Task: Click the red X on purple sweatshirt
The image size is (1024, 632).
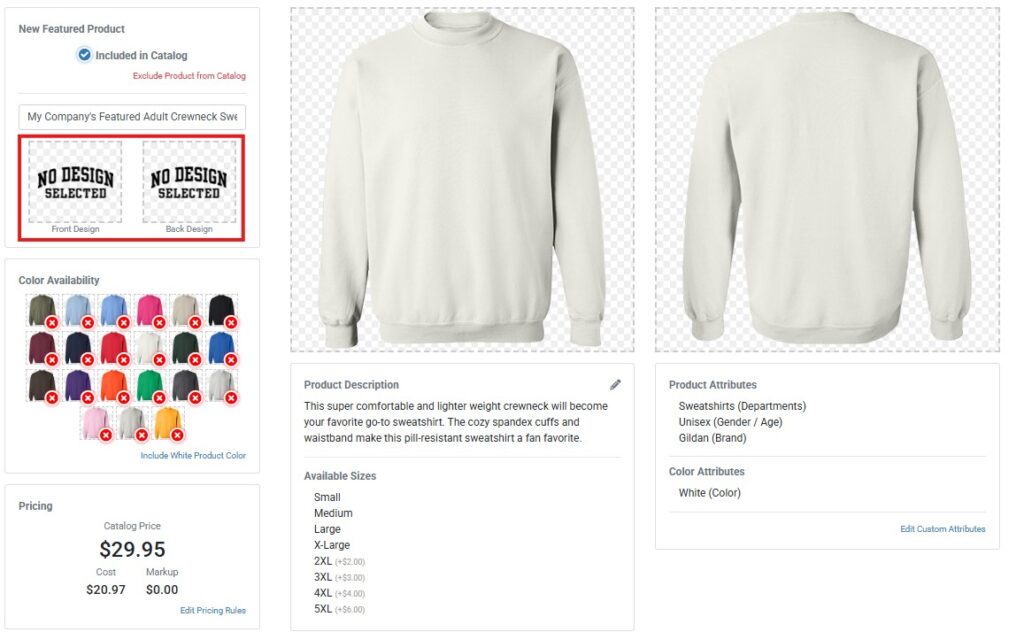Action: (x=88, y=397)
